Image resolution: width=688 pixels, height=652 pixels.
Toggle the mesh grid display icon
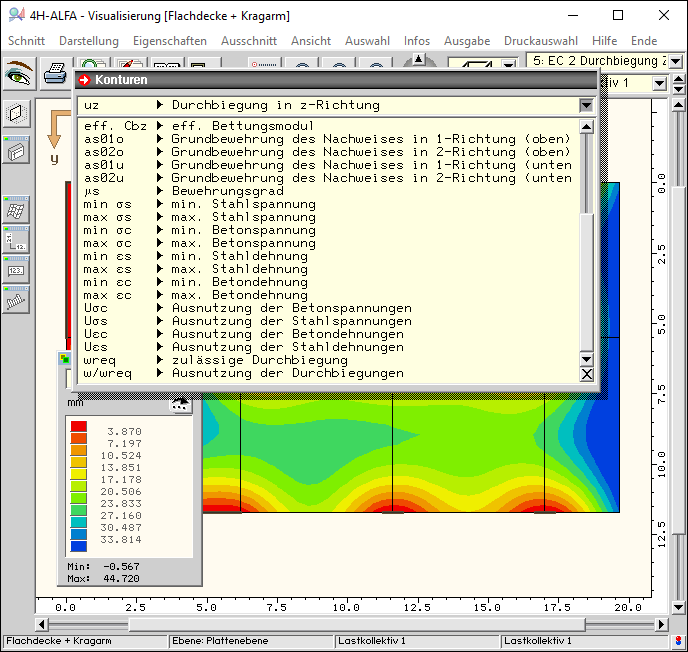pyautogui.click(x=16, y=210)
